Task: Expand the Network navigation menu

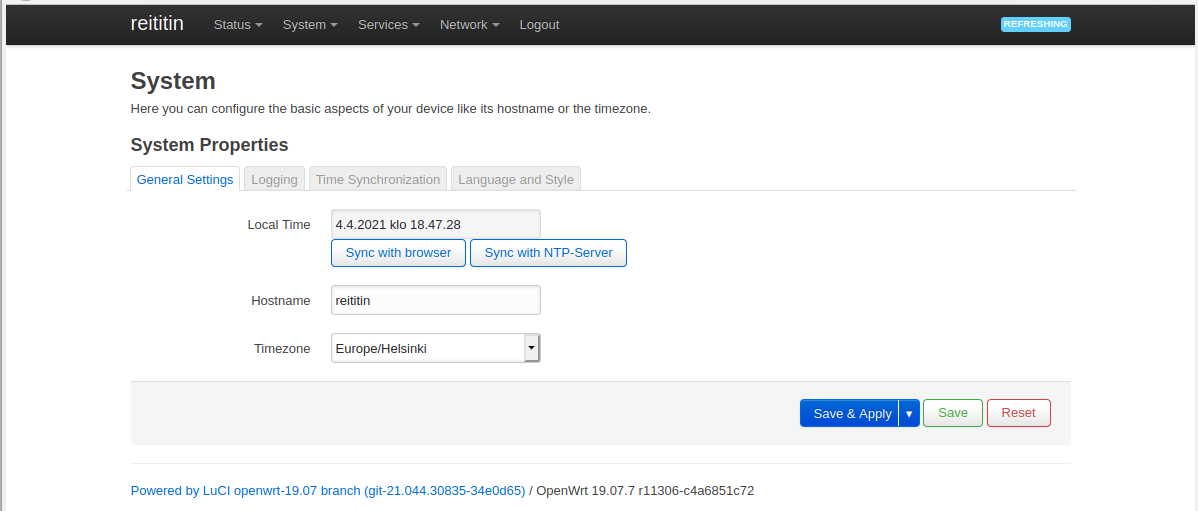Action: 469,25
